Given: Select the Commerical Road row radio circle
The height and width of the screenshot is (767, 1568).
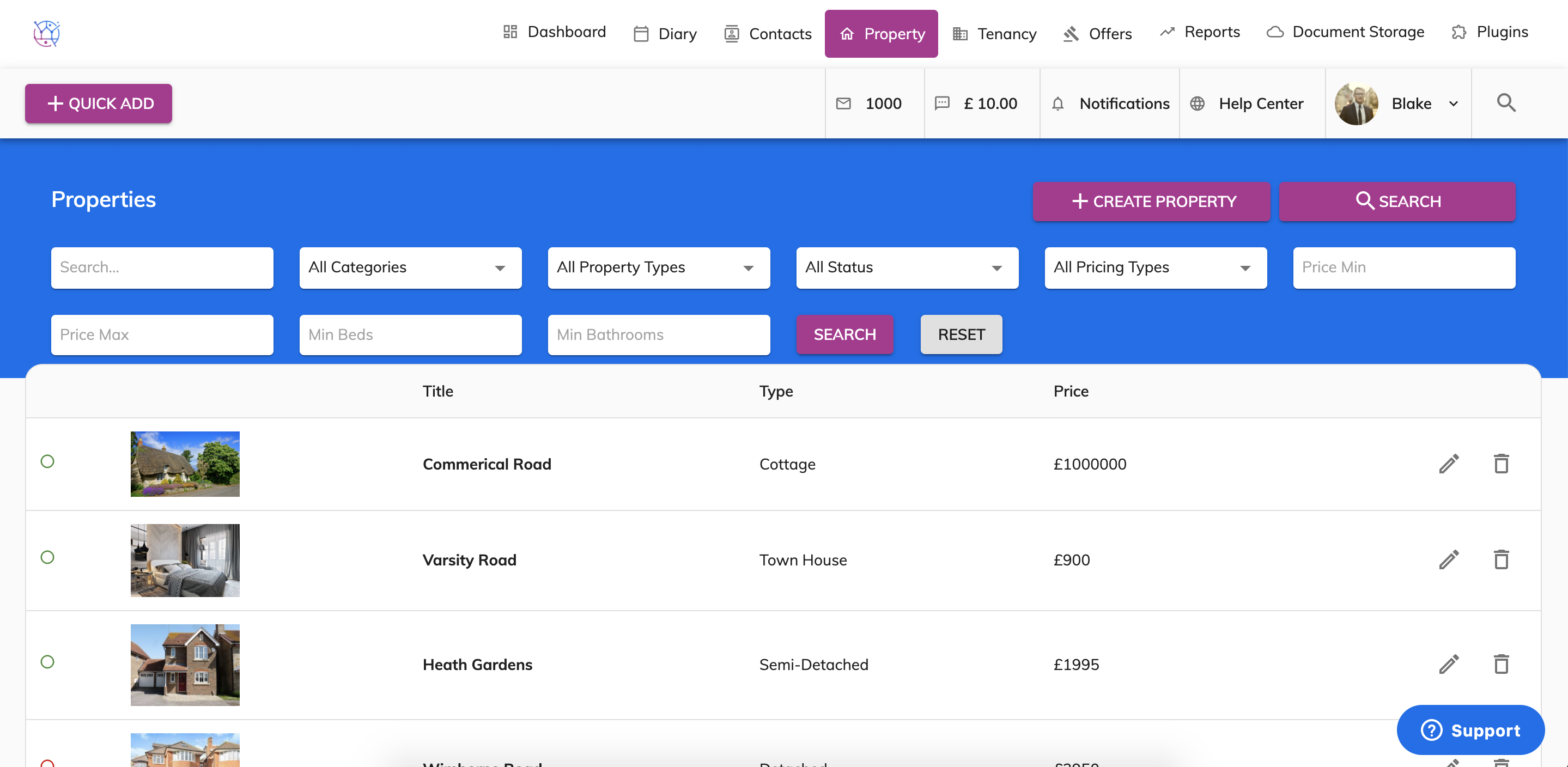Looking at the screenshot, I should [x=47, y=461].
